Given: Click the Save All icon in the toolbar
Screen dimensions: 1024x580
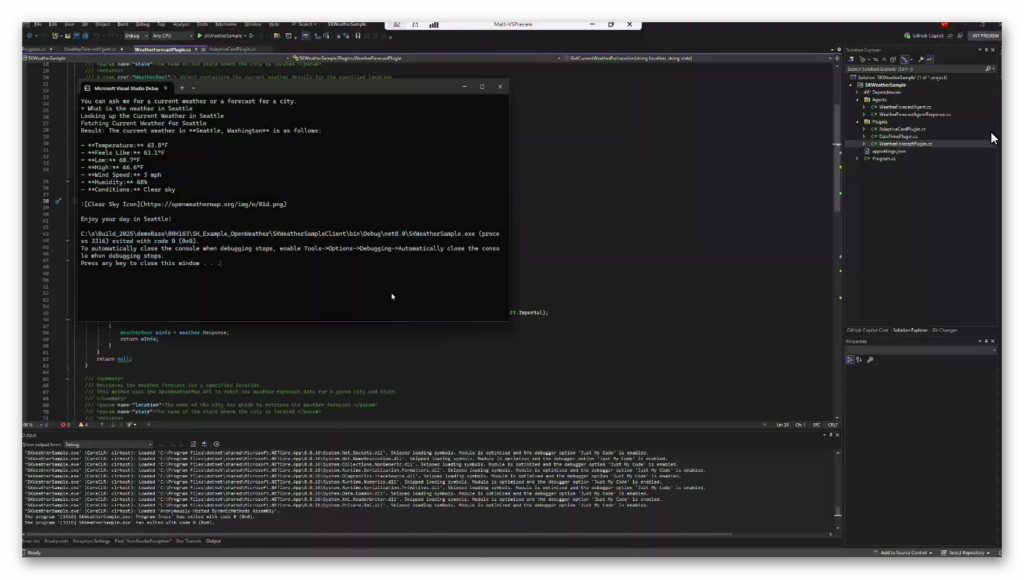Looking at the screenshot, I should pos(85,36).
